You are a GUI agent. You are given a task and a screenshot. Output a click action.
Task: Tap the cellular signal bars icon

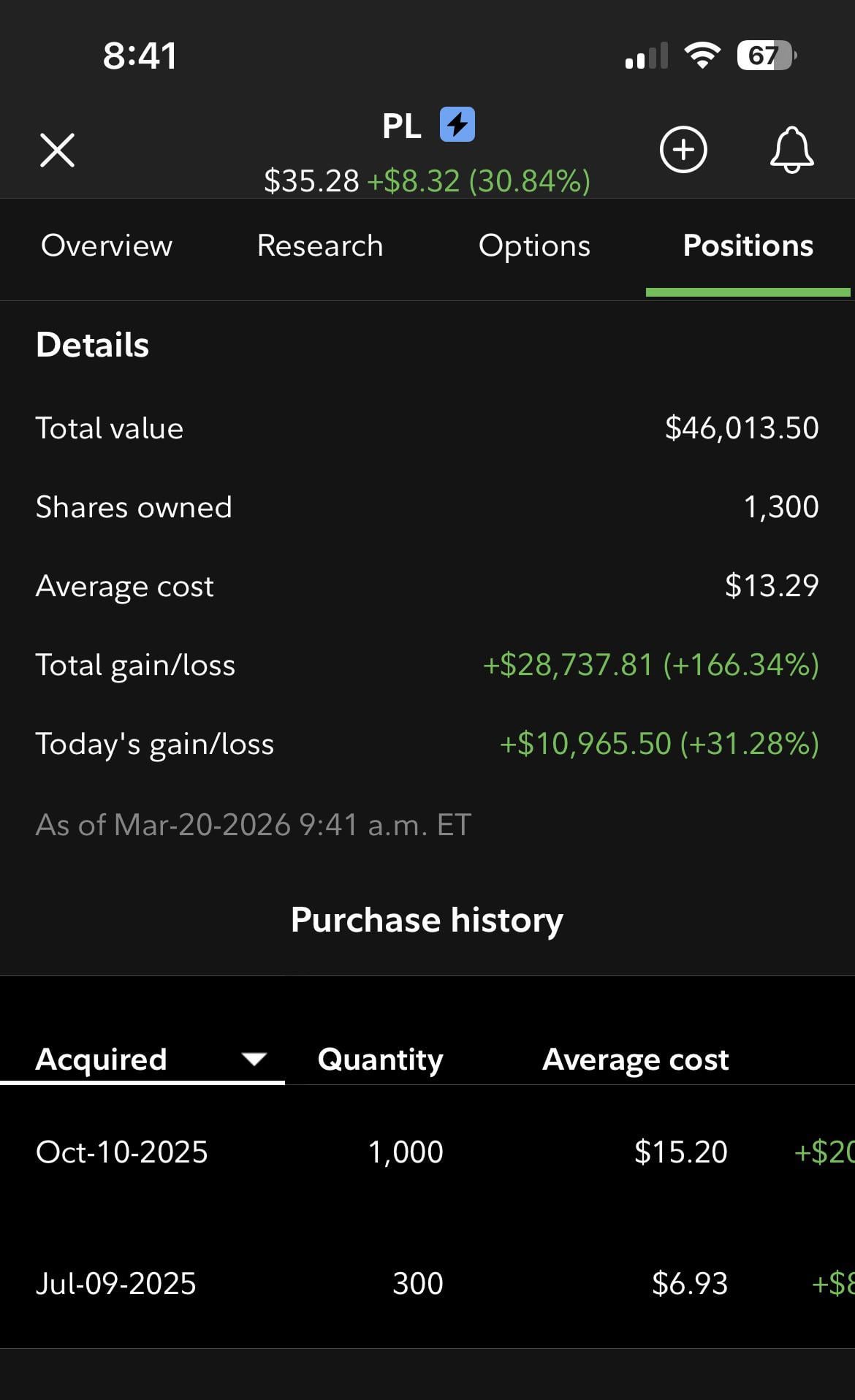(647, 56)
